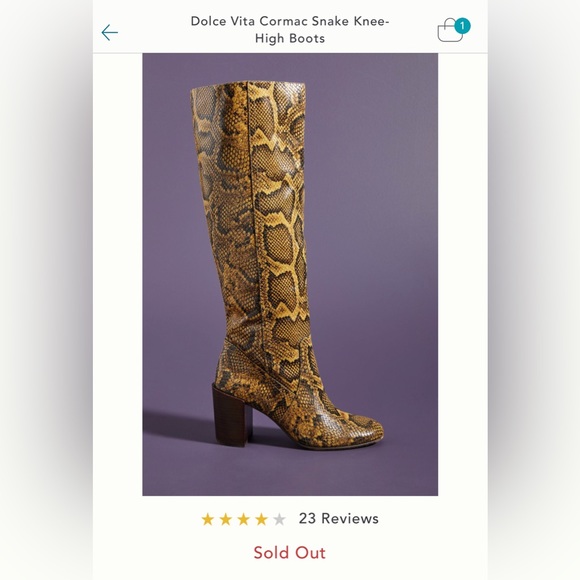
Task: Open the shopping bag icon
Action: (x=450, y=31)
